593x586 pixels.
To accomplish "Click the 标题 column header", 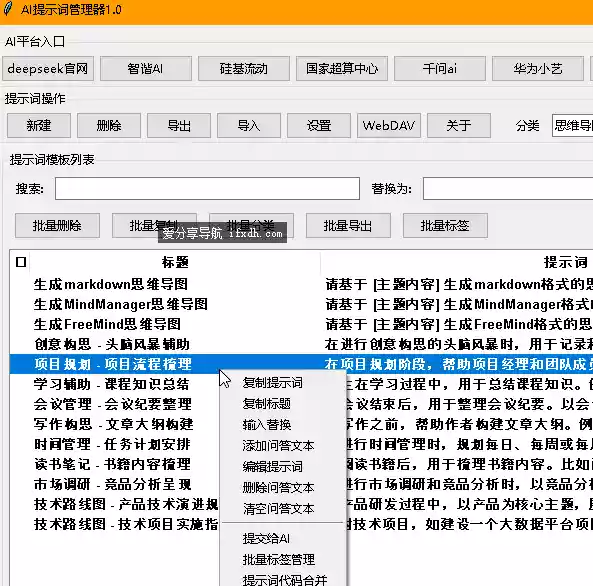I will [175, 262].
